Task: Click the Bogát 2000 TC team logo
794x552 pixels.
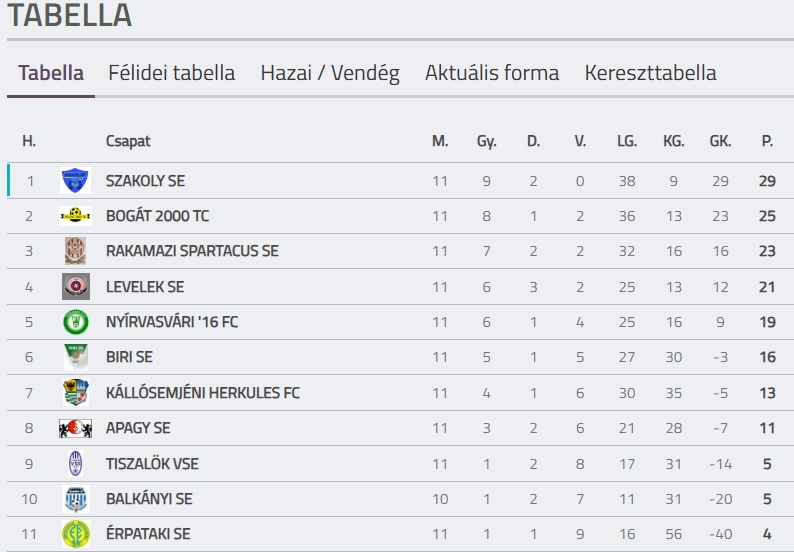Action: coord(75,216)
